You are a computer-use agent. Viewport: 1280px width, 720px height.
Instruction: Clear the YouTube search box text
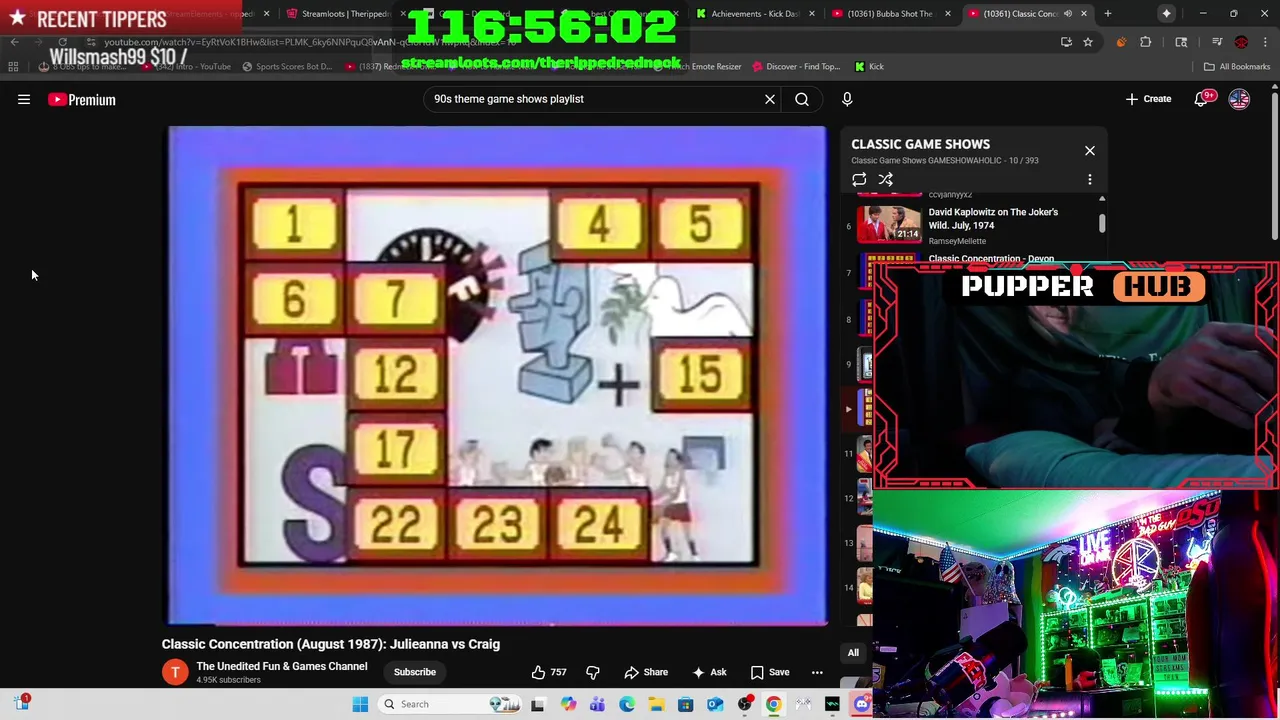pos(770,99)
